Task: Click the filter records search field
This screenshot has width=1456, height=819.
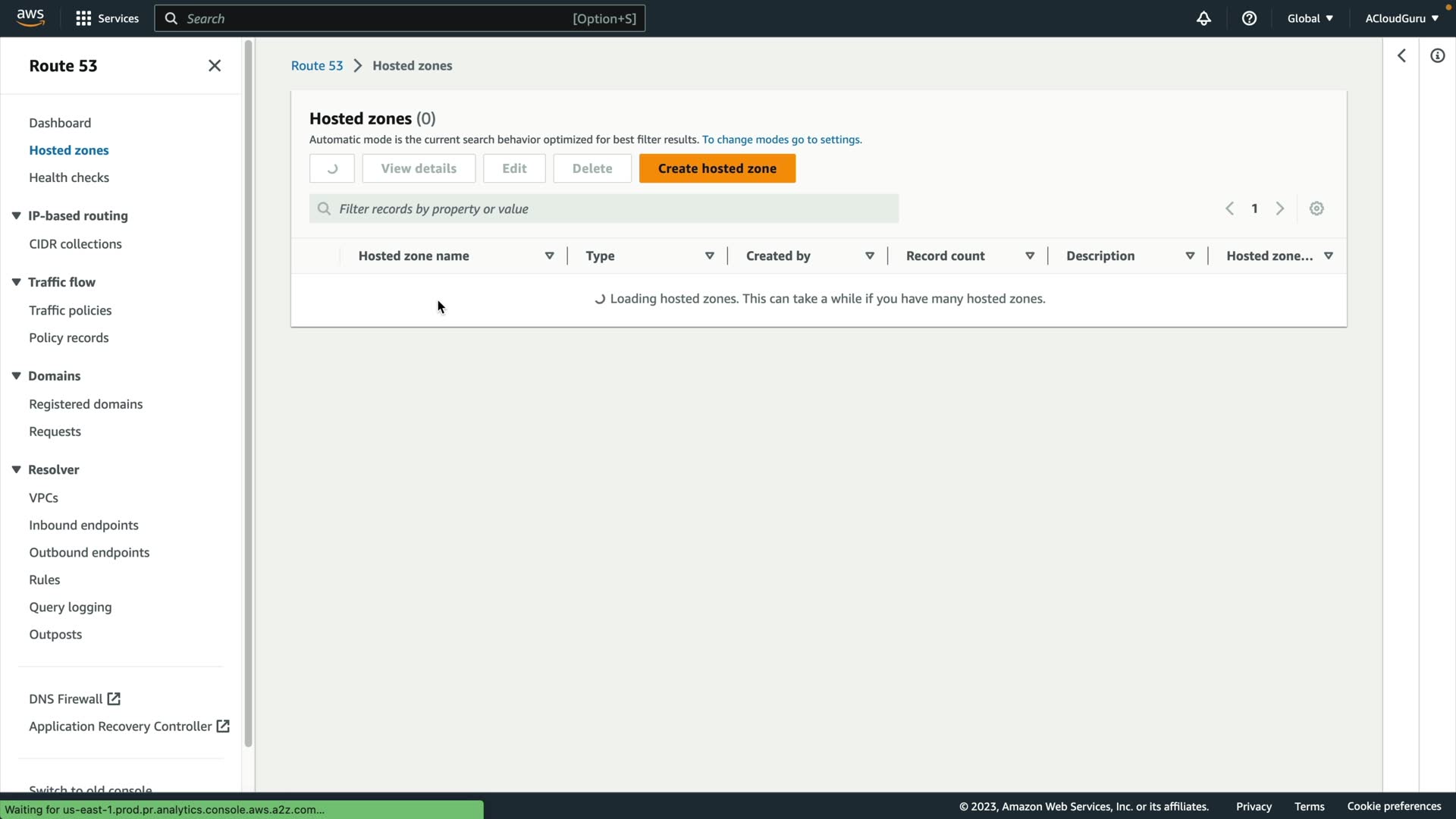Action: pos(604,209)
